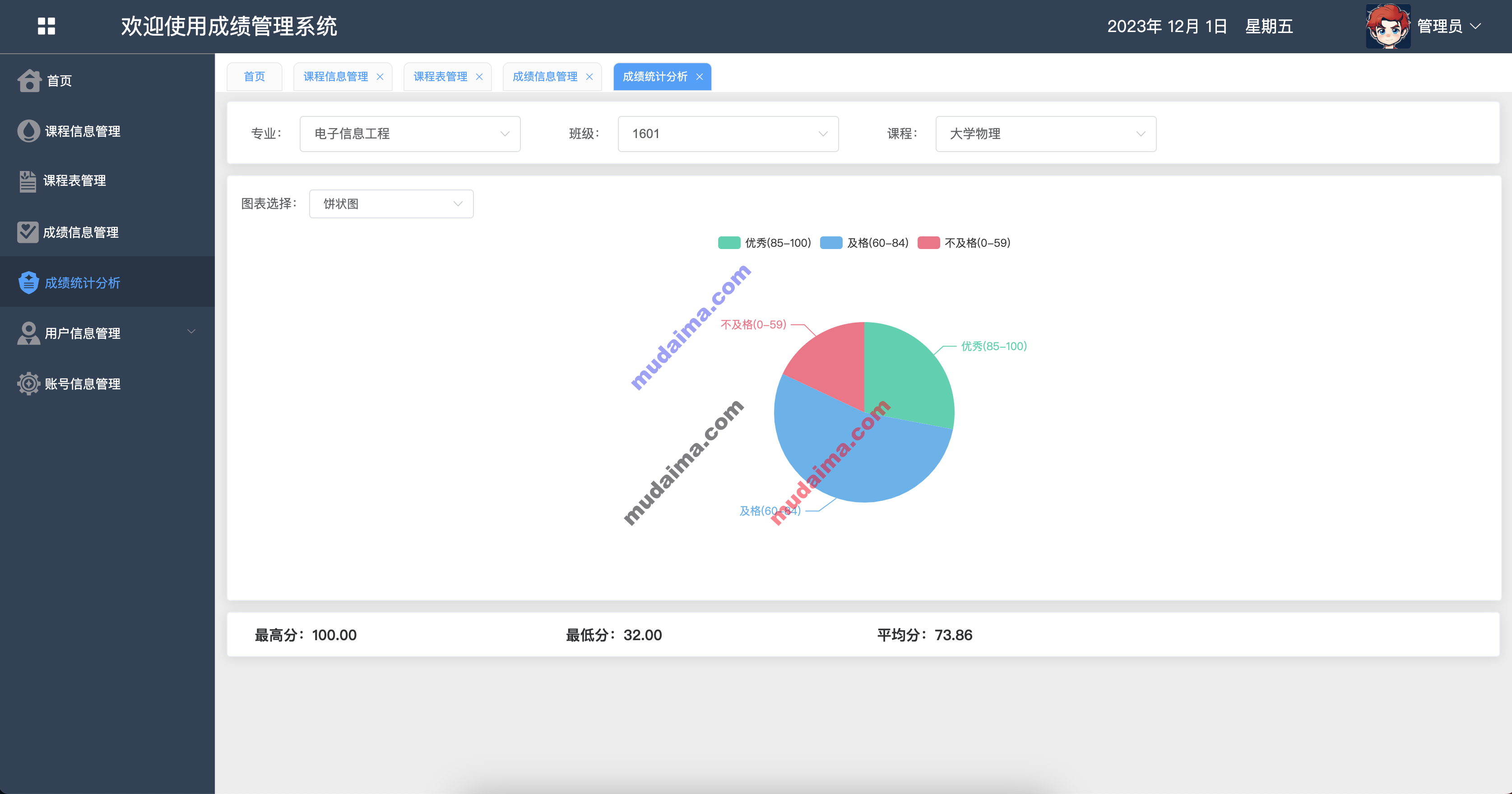This screenshot has width=1512, height=794.
Task: Open 首页 in the sidebar
Action: click(x=107, y=80)
